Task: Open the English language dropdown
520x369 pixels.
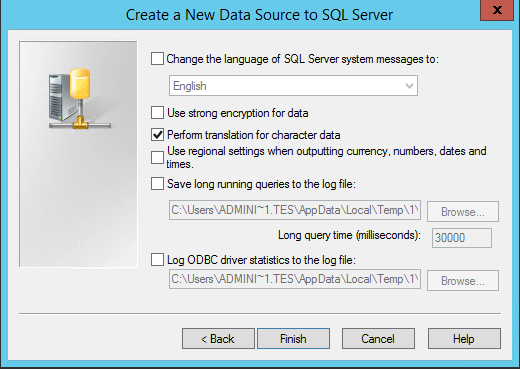Action: tap(293, 86)
